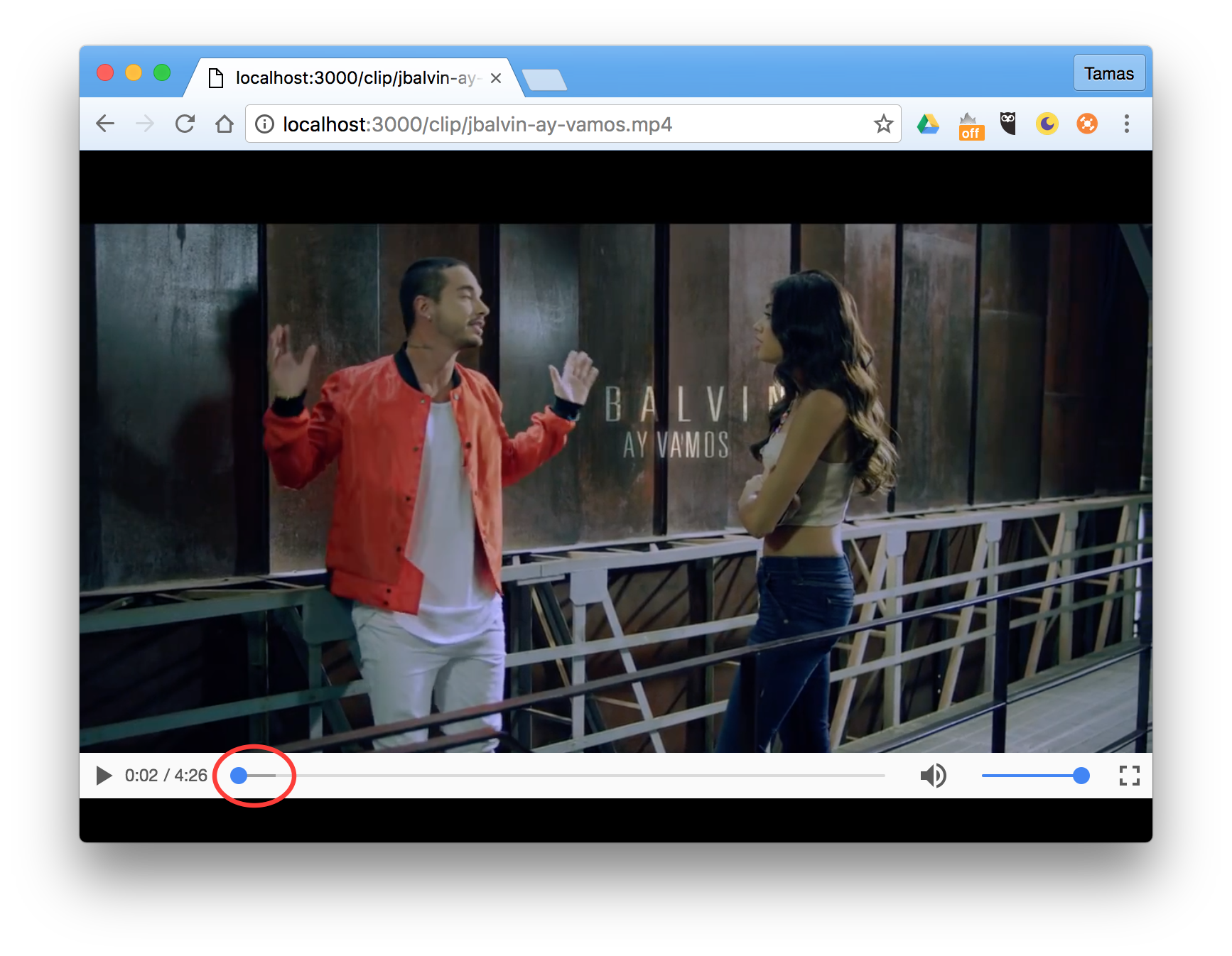Open a new tab

(x=544, y=80)
